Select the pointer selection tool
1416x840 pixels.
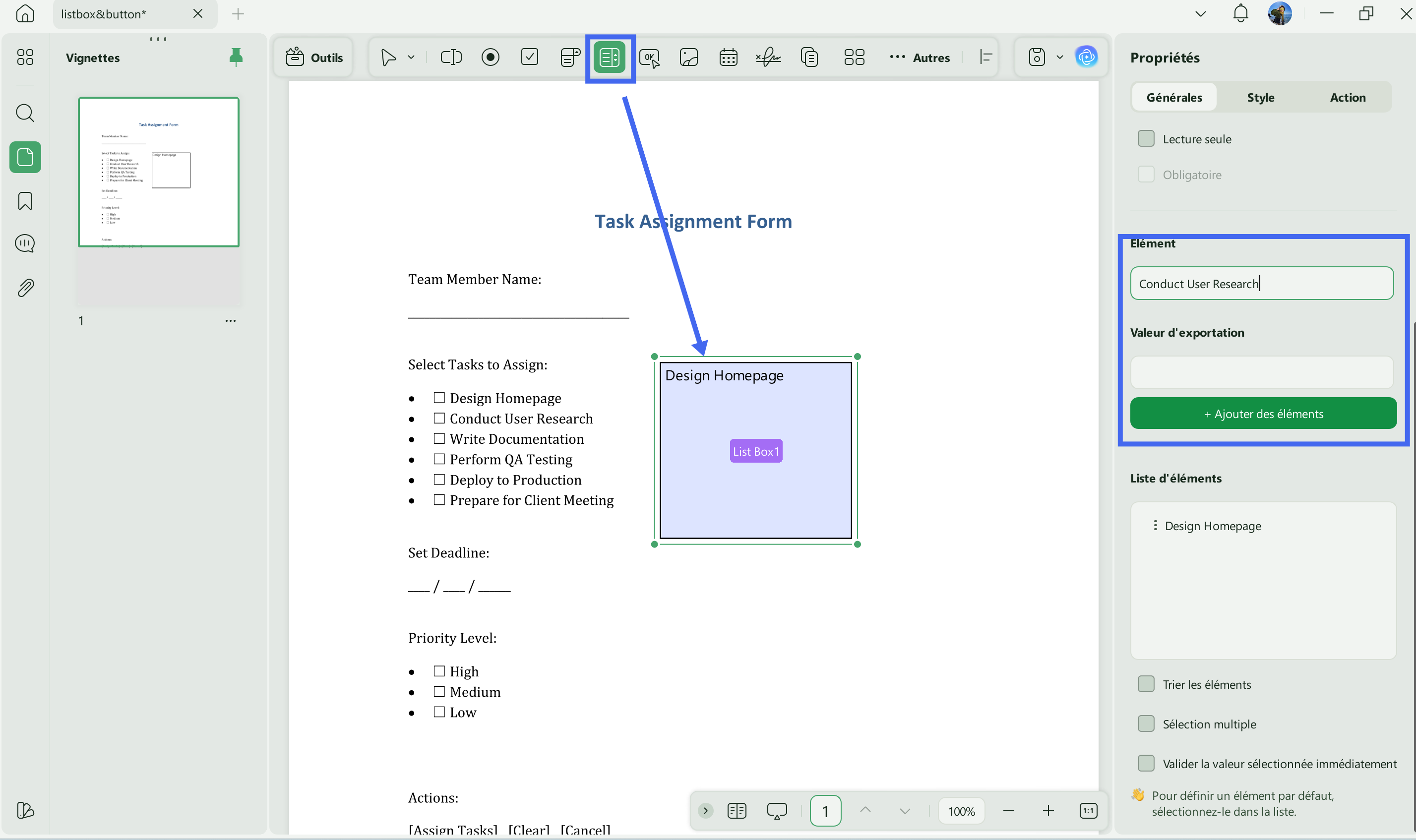click(388, 57)
